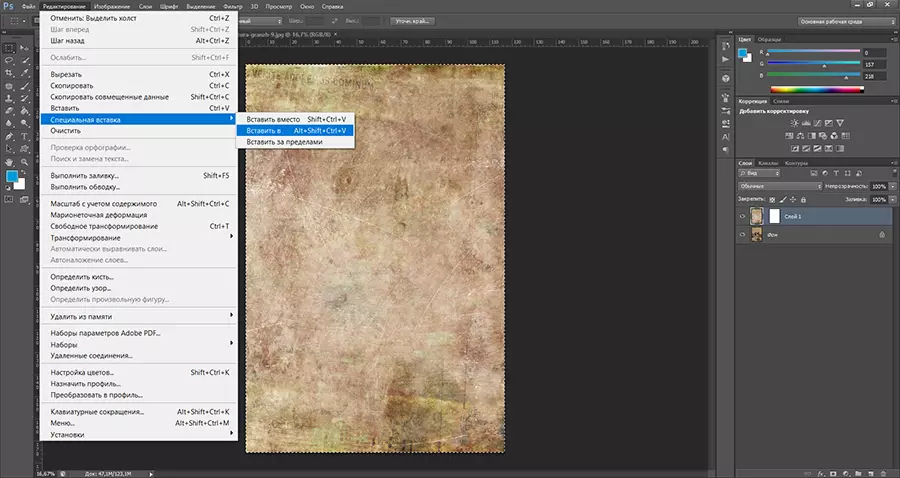Pick the Type (T) tool
900x478 pixels.
[x=25, y=135]
